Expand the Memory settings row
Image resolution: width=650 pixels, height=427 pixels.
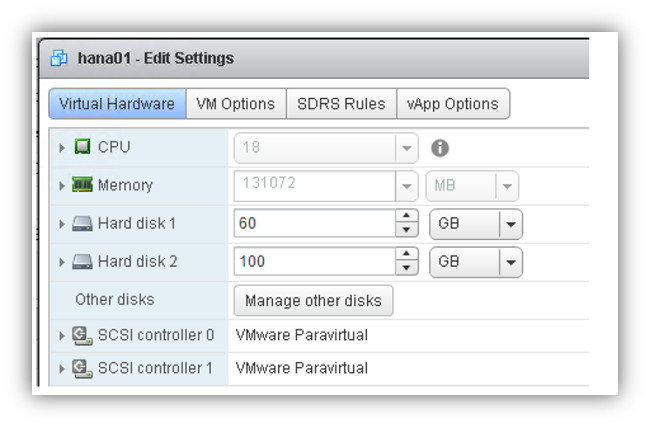(x=63, y=186)
